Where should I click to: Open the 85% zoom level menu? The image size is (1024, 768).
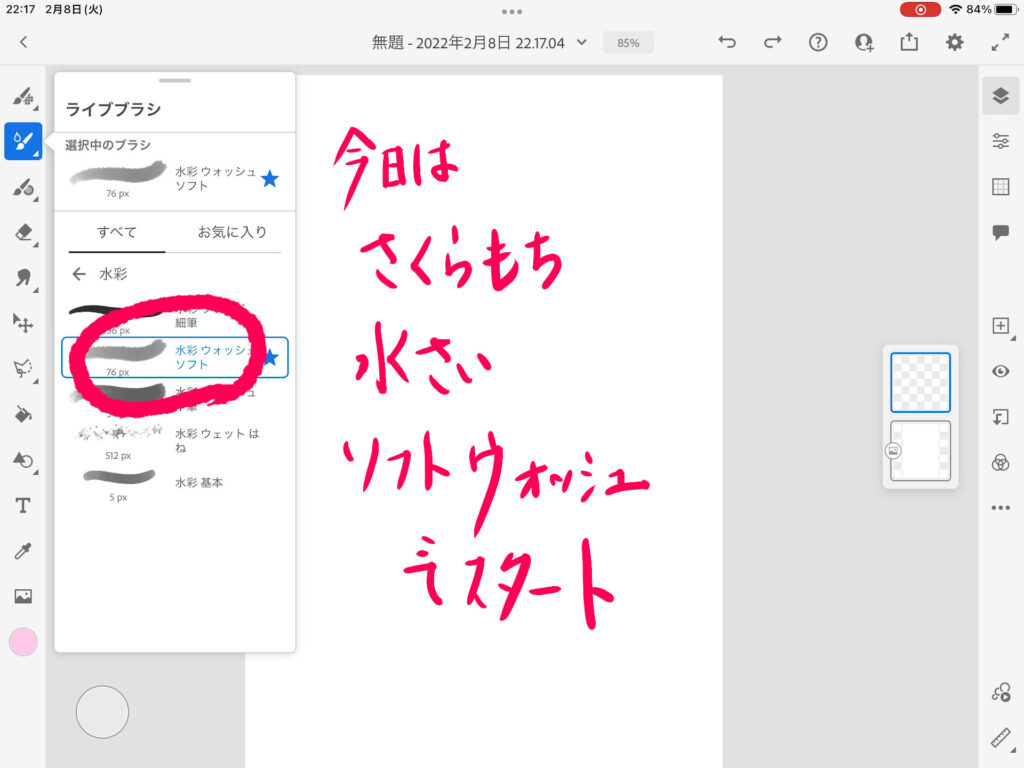pos(628,43)
